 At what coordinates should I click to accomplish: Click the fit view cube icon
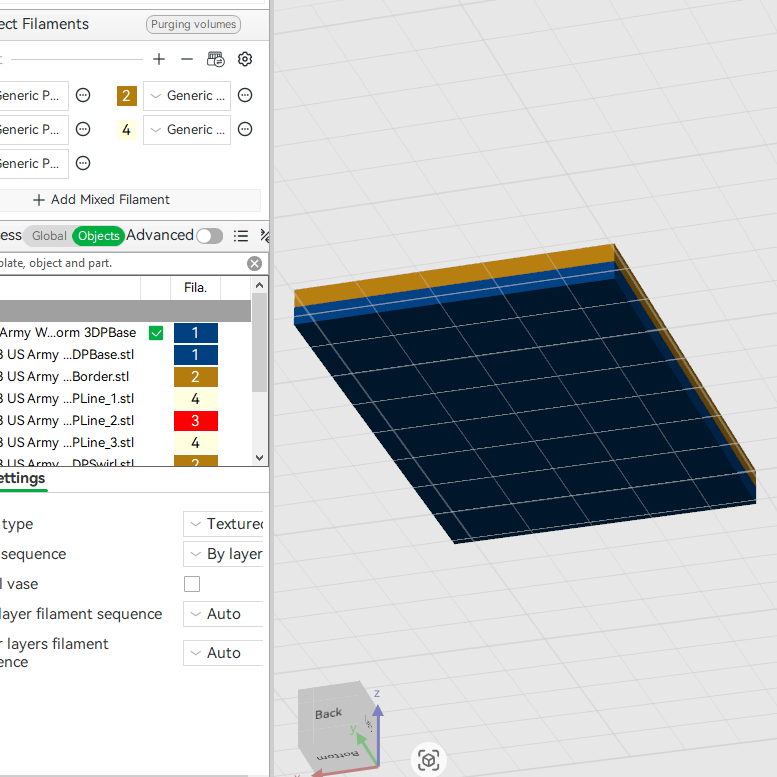point(428,760)
